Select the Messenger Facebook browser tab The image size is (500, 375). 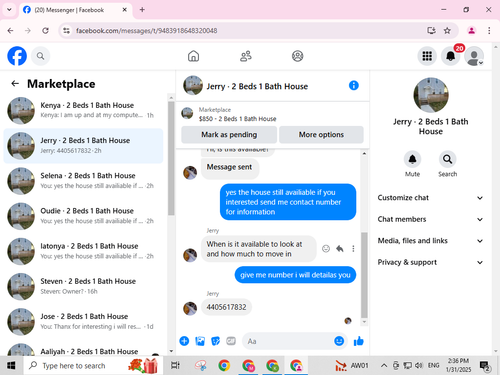click(x=75, y=10)
